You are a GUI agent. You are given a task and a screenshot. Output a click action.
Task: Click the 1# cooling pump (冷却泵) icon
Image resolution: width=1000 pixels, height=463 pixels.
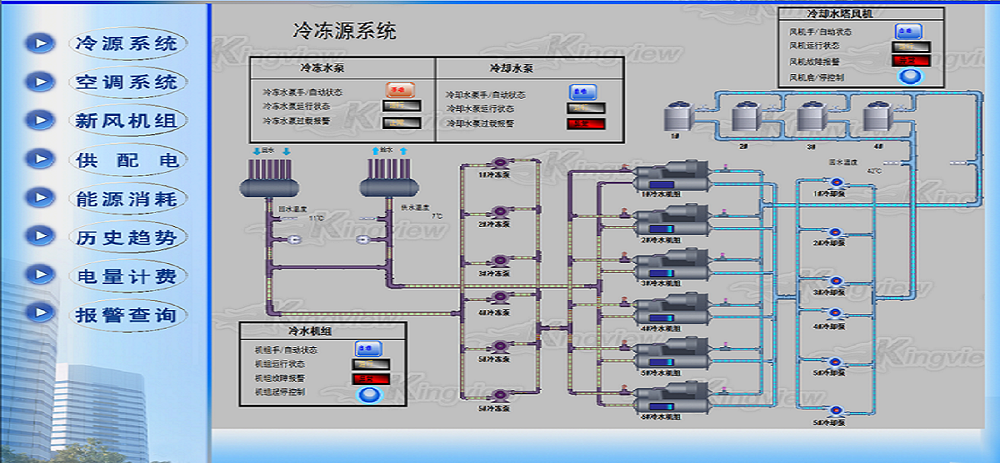[838, 182]
